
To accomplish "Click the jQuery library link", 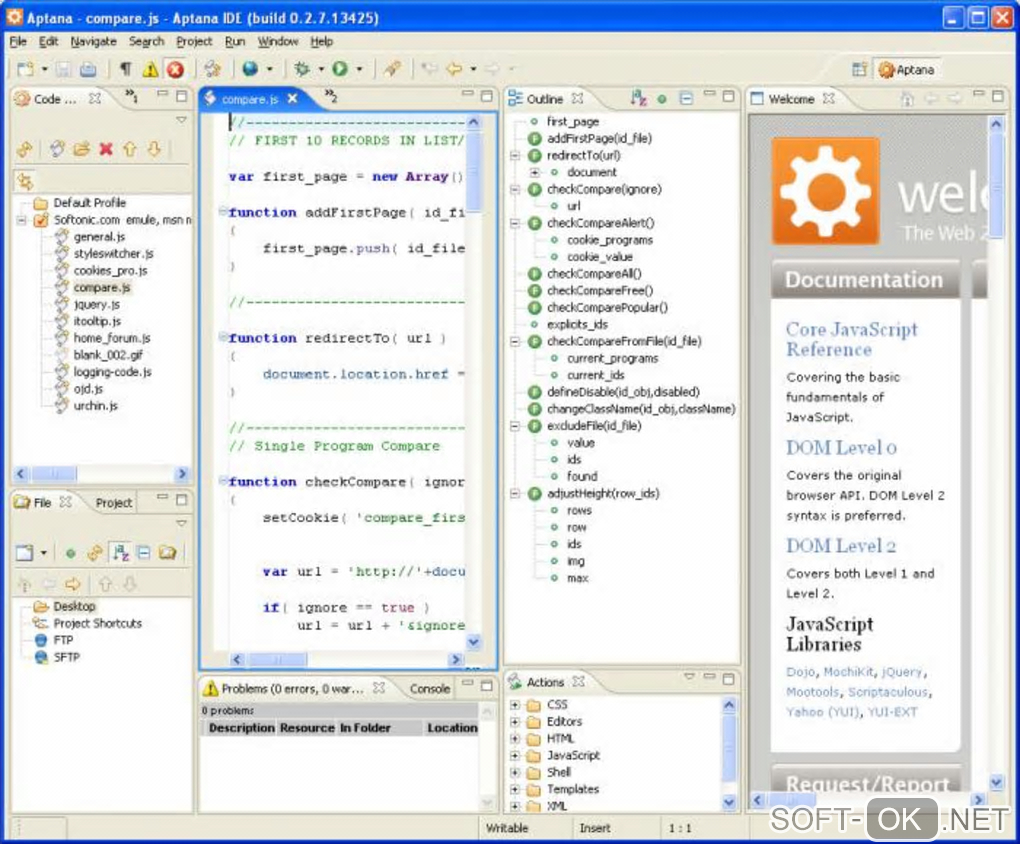I will [x=903, y=672].
